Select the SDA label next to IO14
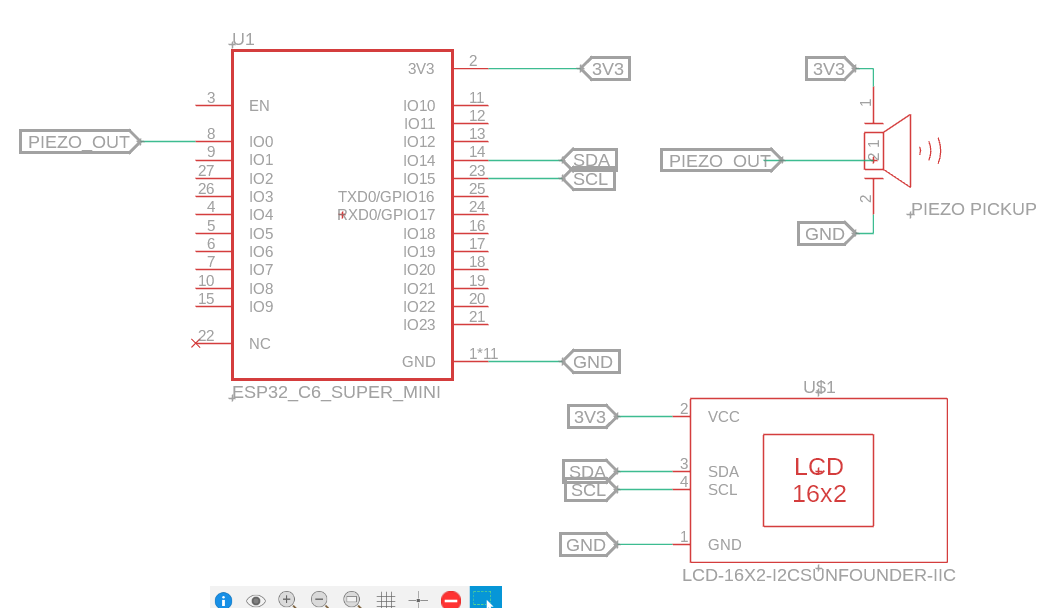 [590, 160]
